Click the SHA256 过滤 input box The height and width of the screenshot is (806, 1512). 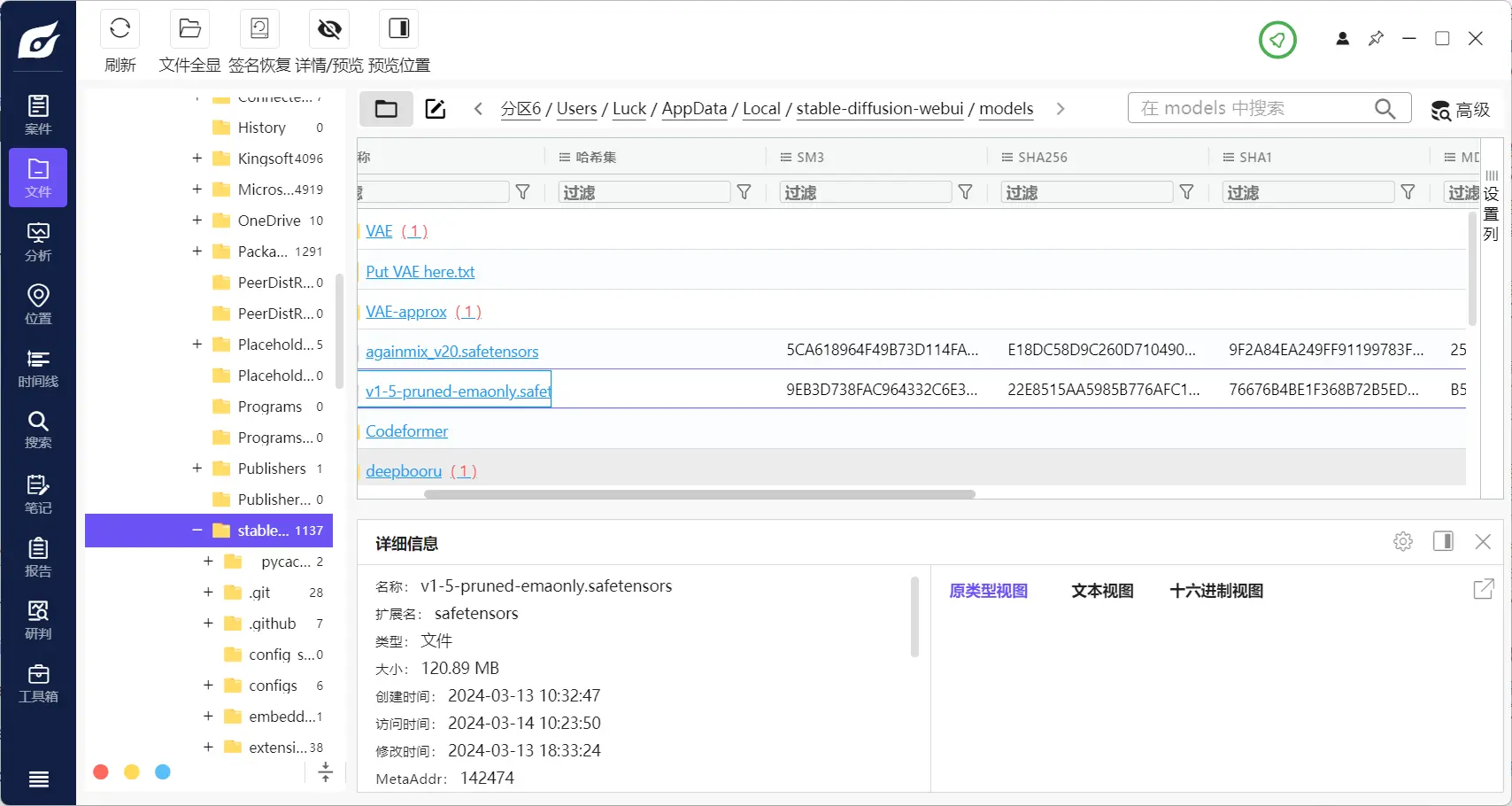click(x=1087, y=192)
